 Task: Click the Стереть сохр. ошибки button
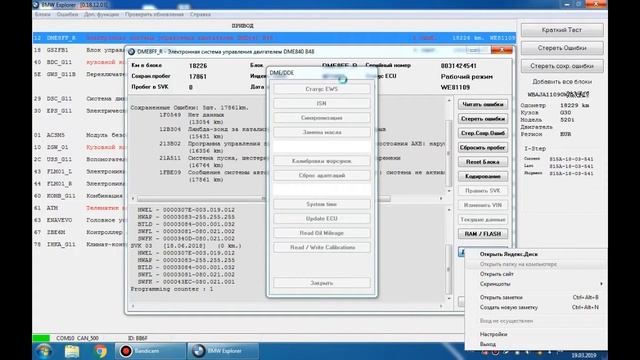tap(562, 66)
